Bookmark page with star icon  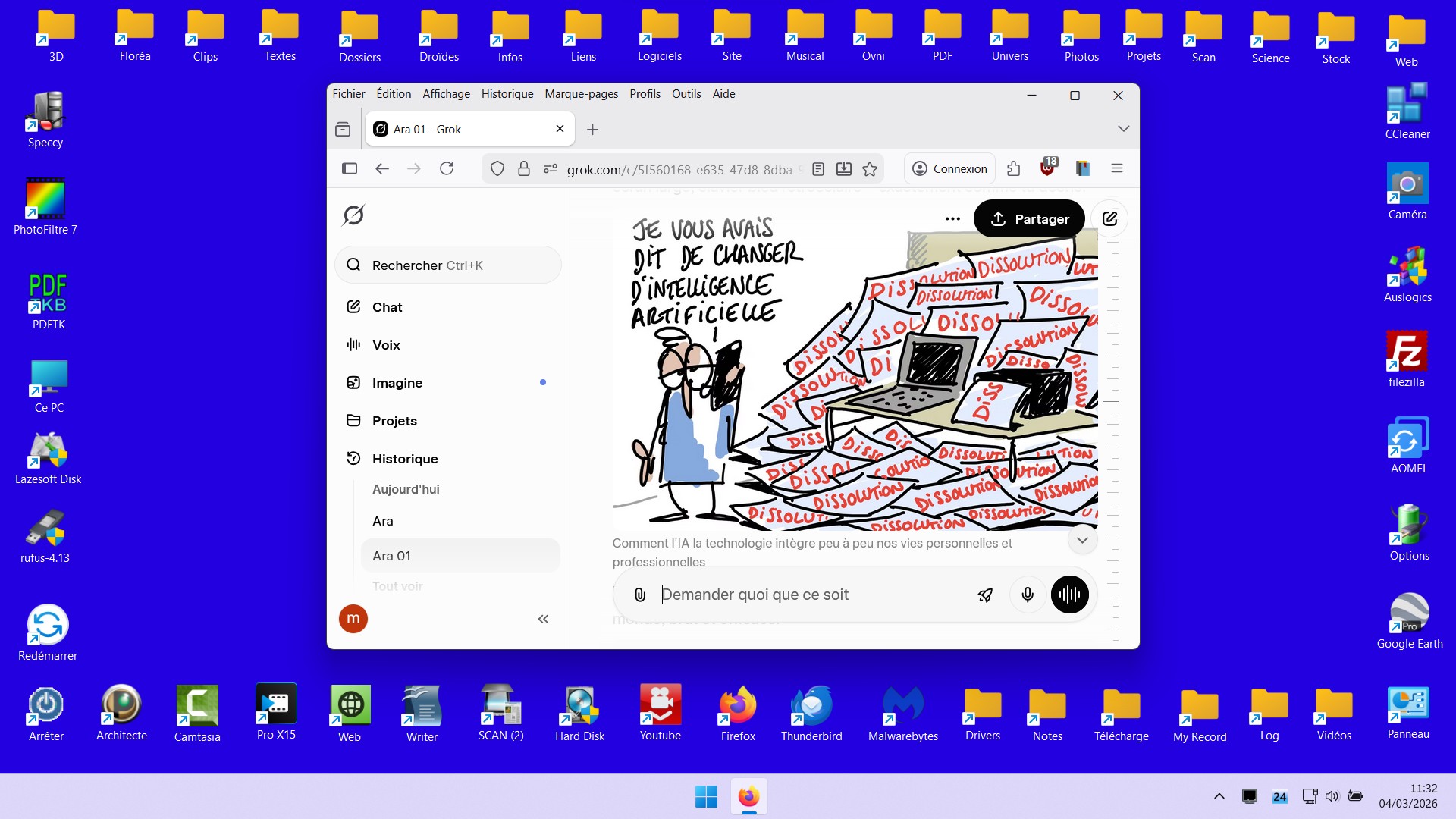click(870, 169)
